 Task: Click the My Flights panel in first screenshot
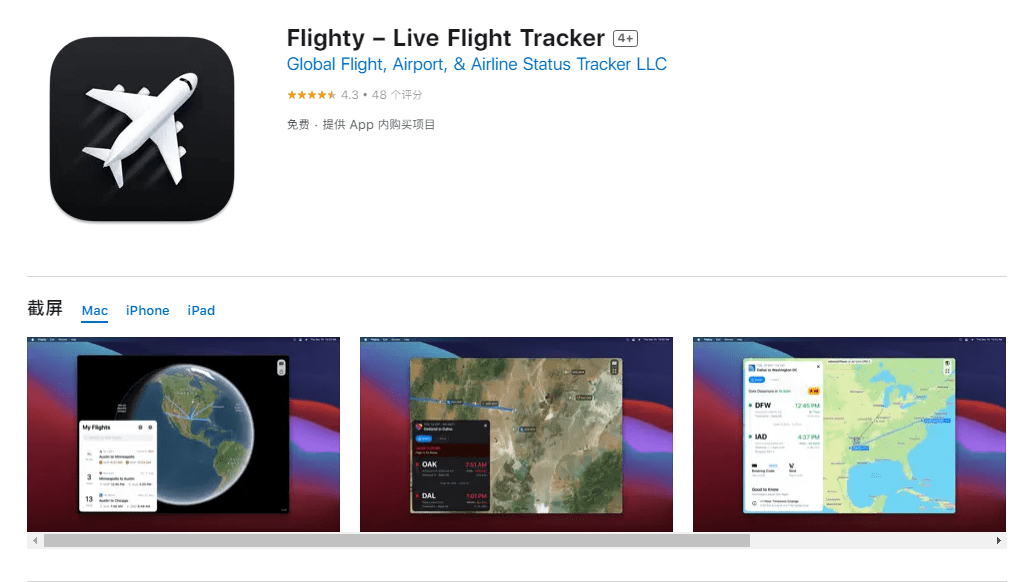118,466
